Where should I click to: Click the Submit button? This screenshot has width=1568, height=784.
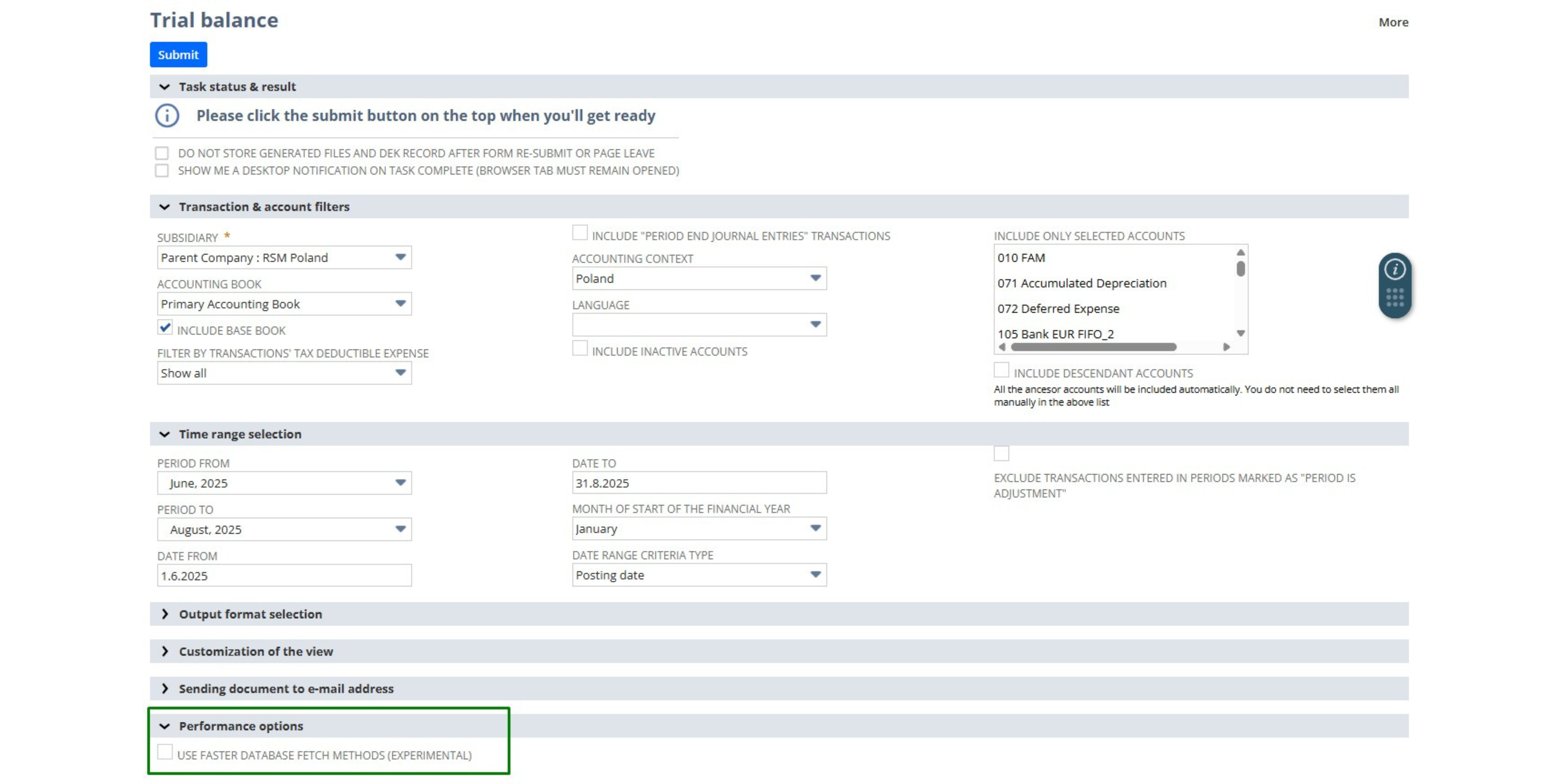click(178, 55)
